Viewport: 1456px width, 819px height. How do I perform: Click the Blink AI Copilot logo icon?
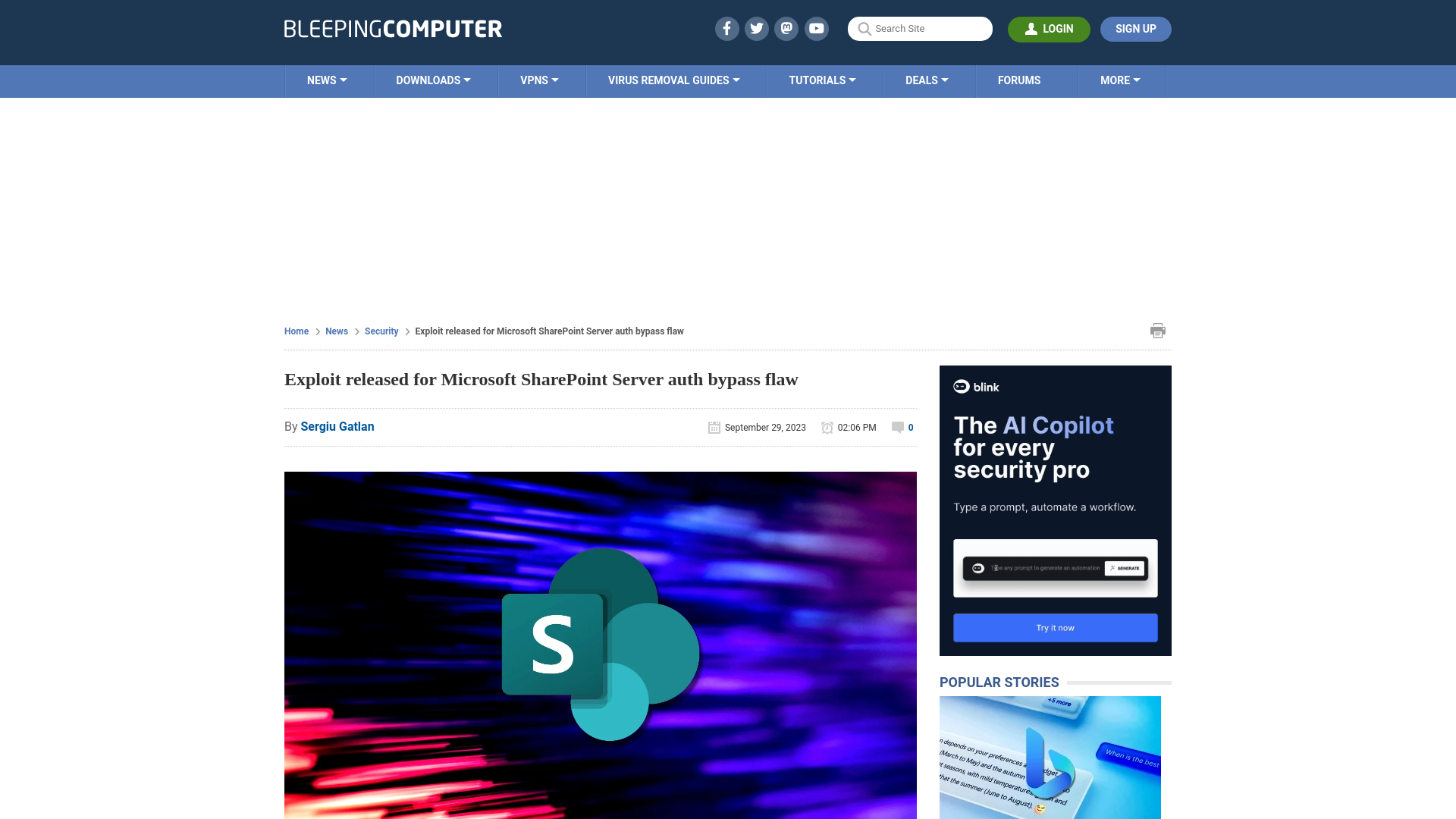pyautogui.click(x=961, y=387)
